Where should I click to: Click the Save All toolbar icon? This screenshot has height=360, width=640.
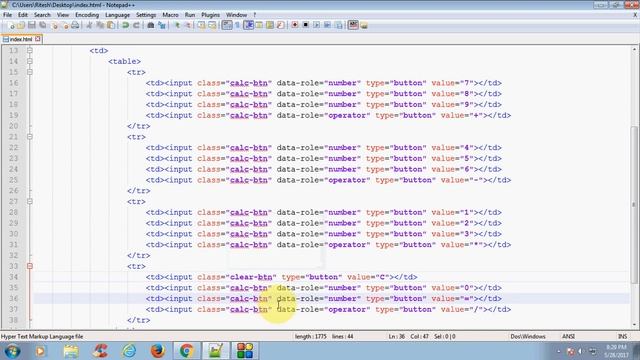(42, 25)
